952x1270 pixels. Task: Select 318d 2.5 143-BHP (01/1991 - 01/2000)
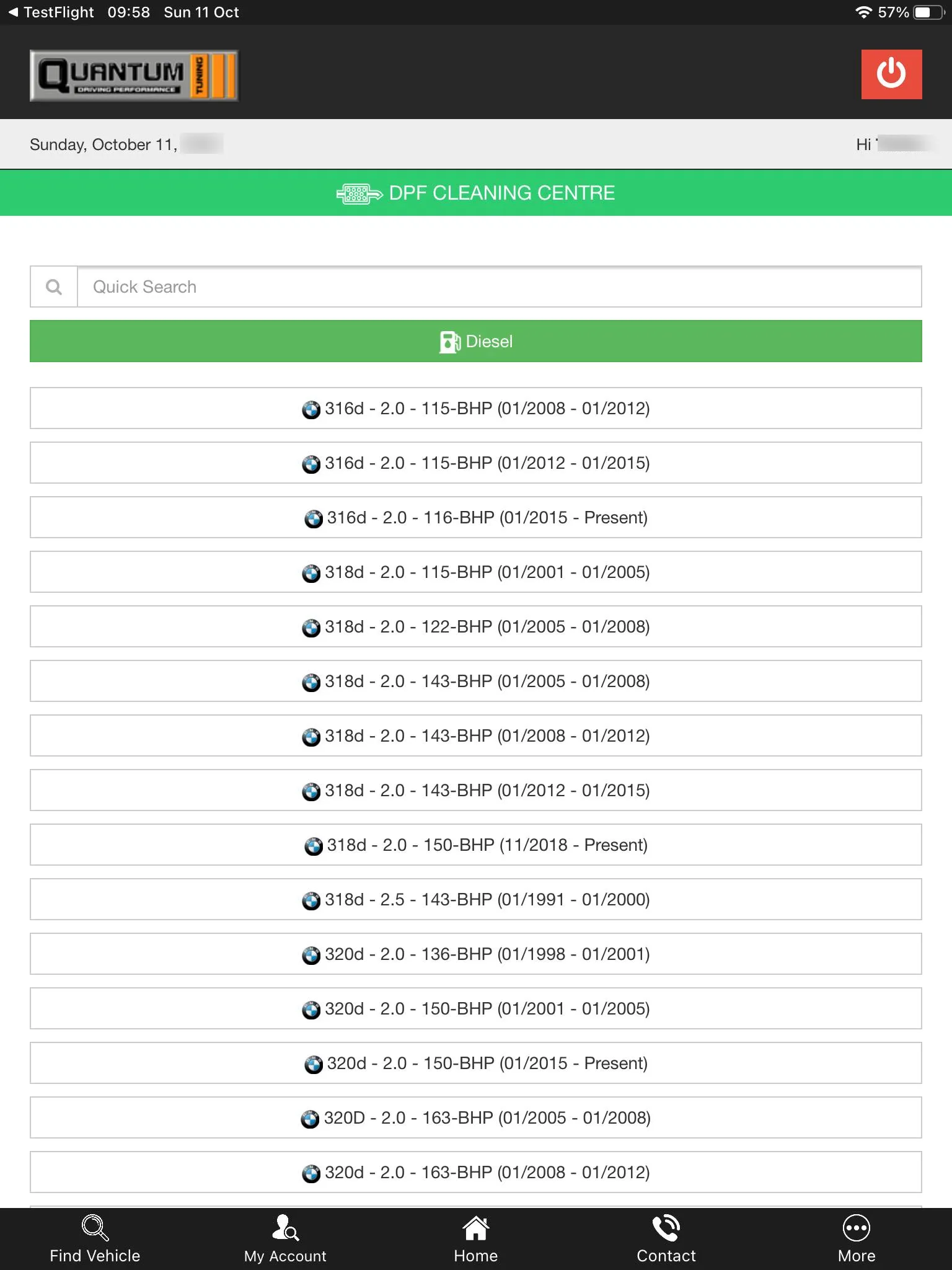tap(476, 899)
